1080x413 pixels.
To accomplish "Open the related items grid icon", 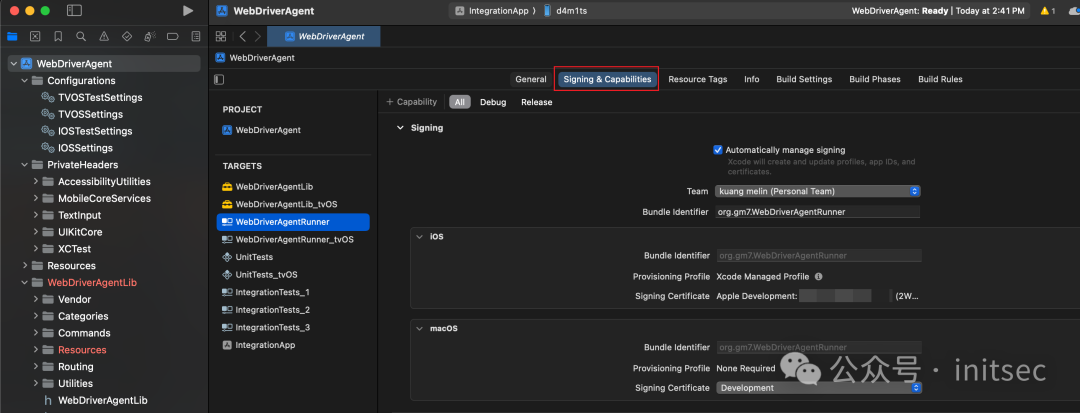I will click(x=220, y=36).
